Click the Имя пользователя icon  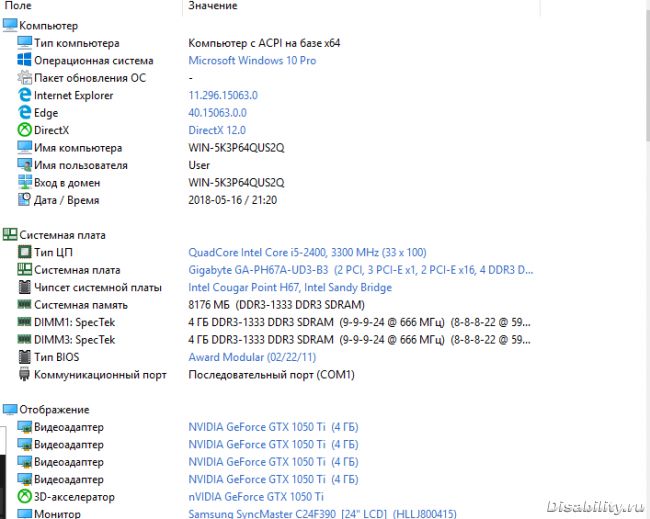tap(24, 165)
